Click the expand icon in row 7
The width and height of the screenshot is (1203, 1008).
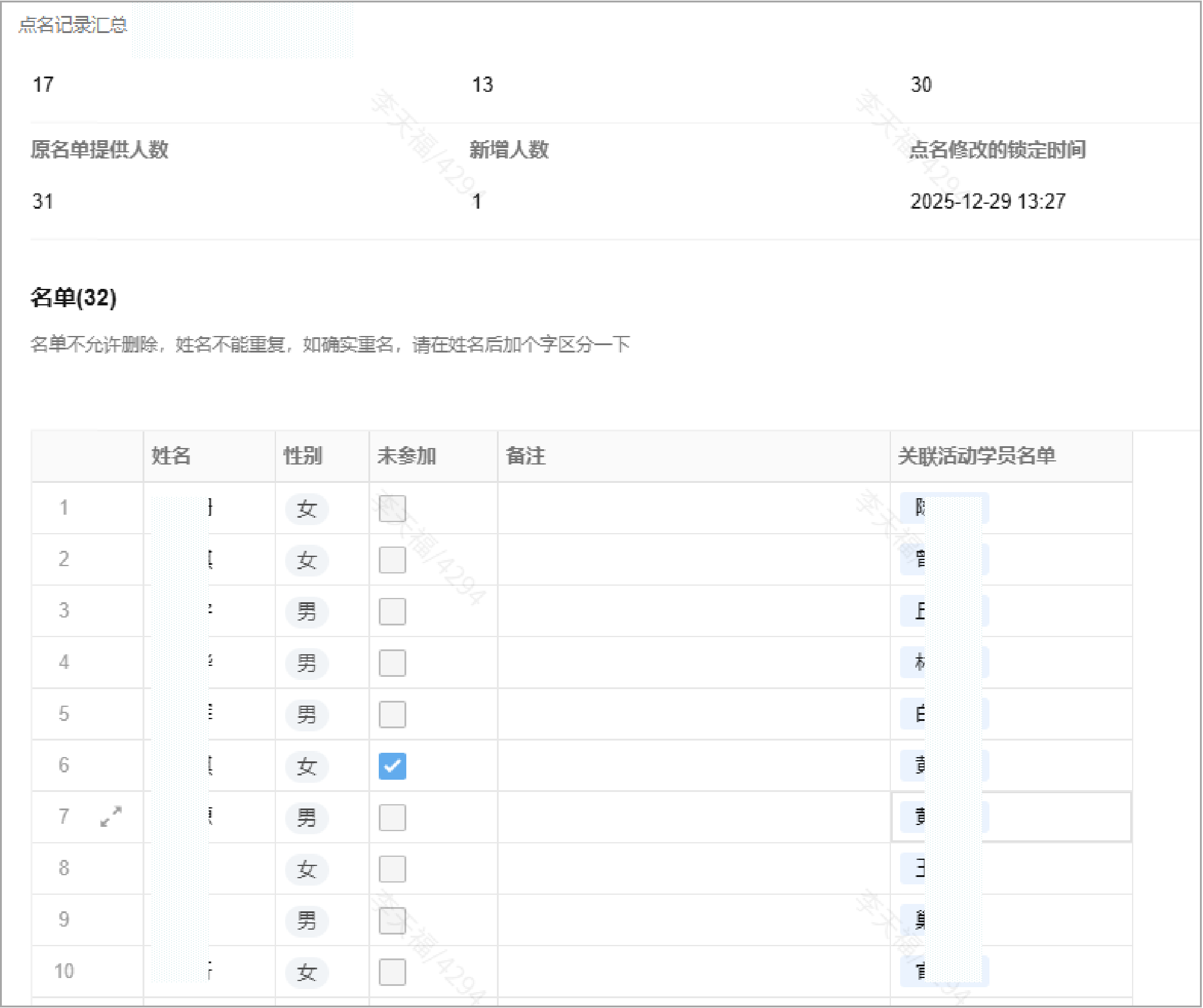[111, 816]
